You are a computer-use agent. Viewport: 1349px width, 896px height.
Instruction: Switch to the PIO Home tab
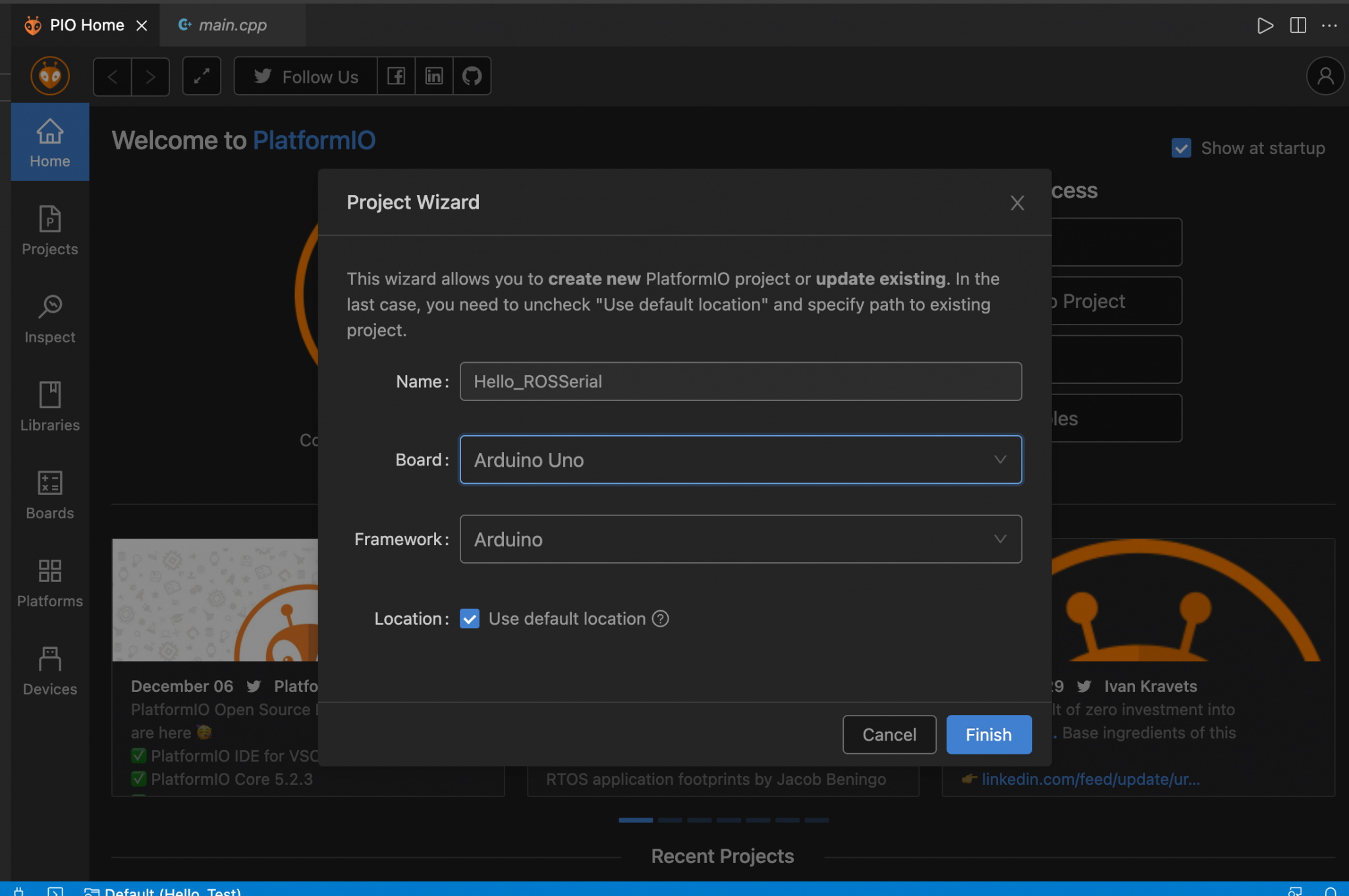coord(86,24)
